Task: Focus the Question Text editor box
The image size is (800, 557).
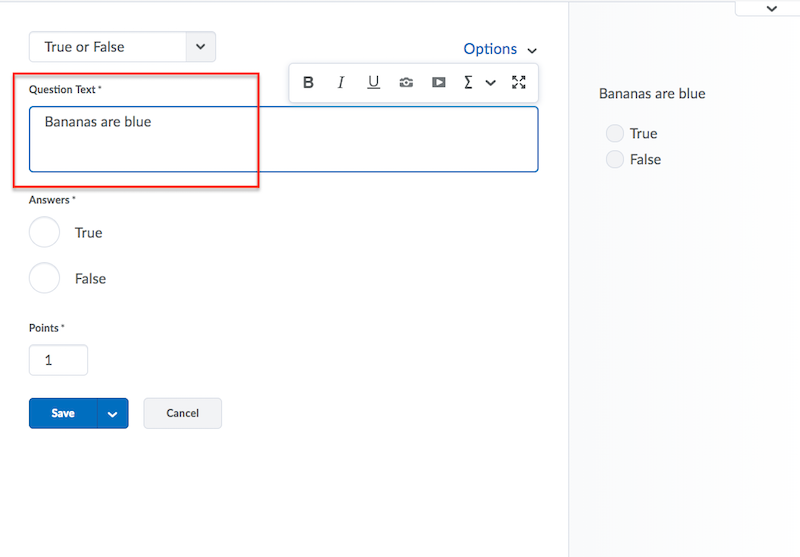Action: tap(283, 140)
